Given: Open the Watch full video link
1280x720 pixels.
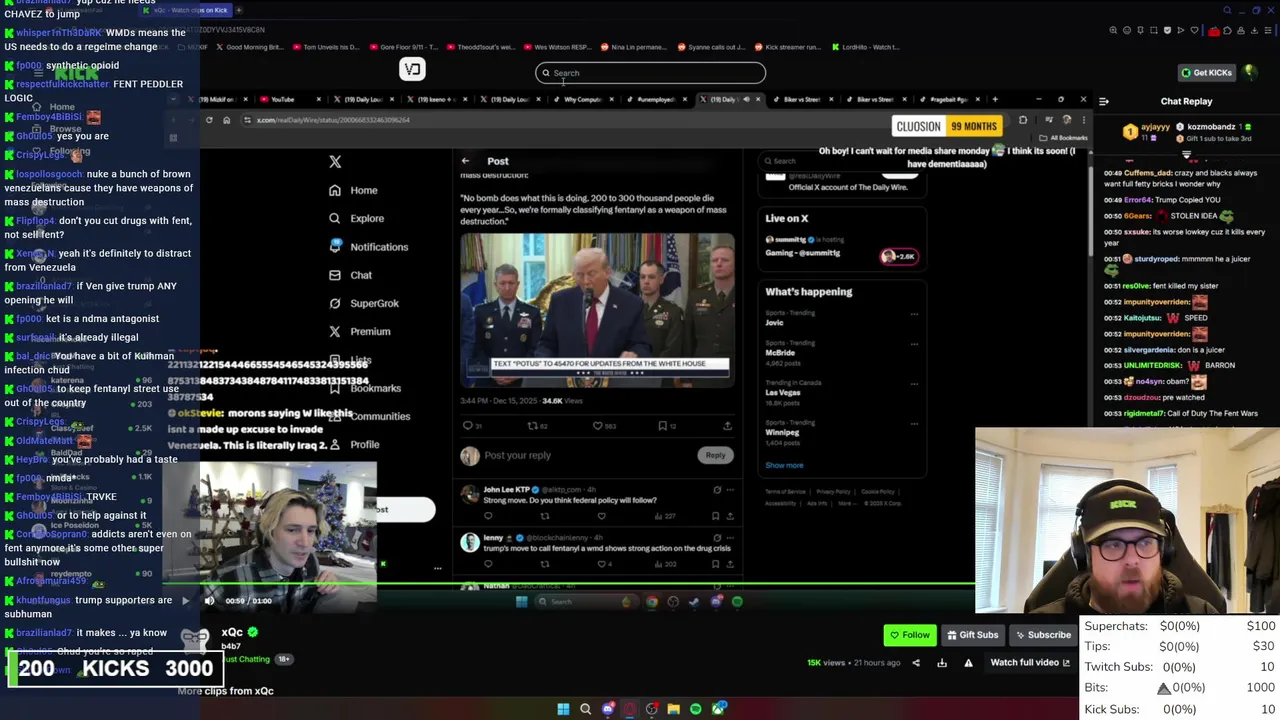Looking at the screenshot, I should 1030,662.
